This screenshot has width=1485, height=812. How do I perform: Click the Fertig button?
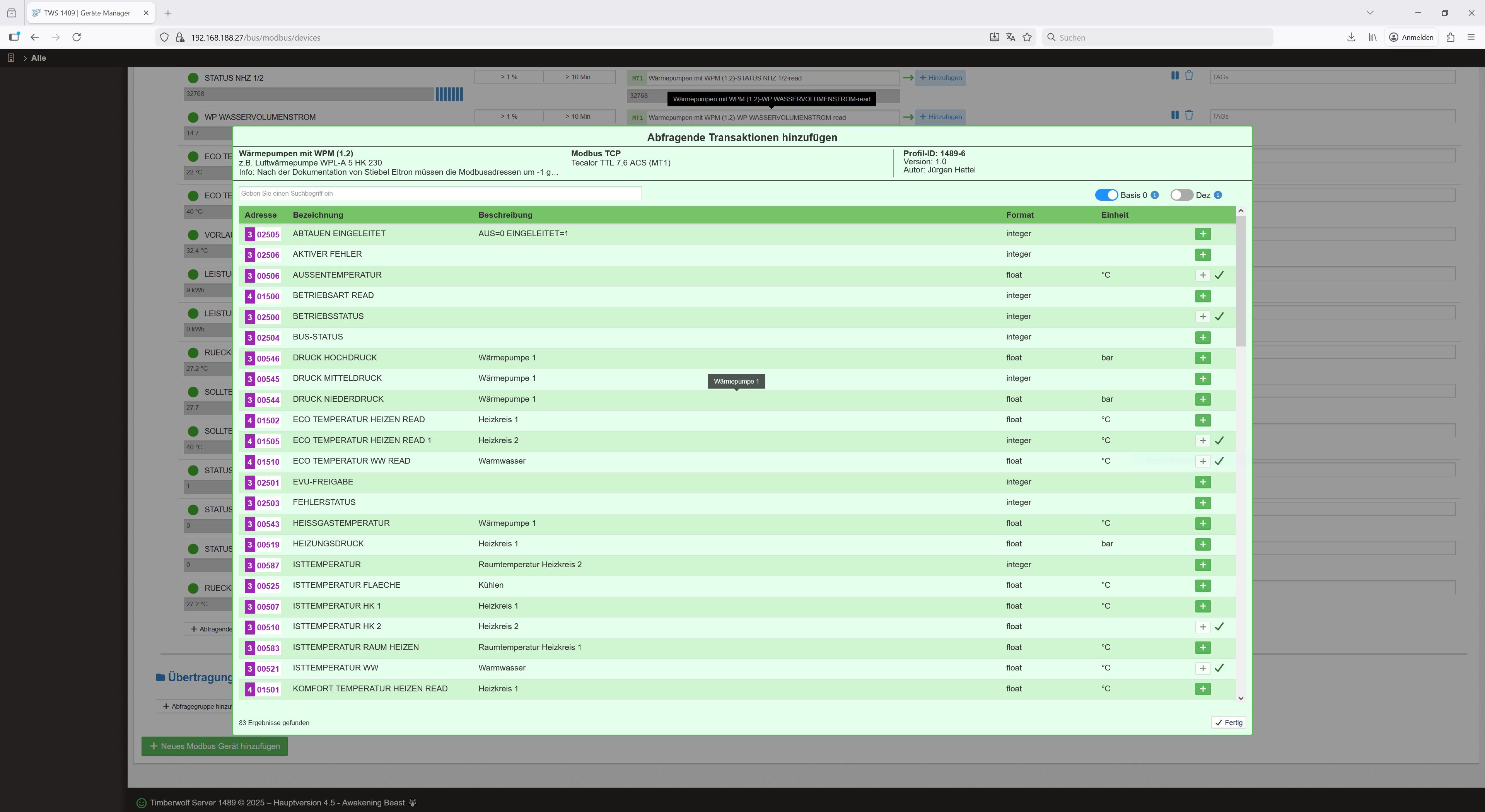coord(1228,723)
